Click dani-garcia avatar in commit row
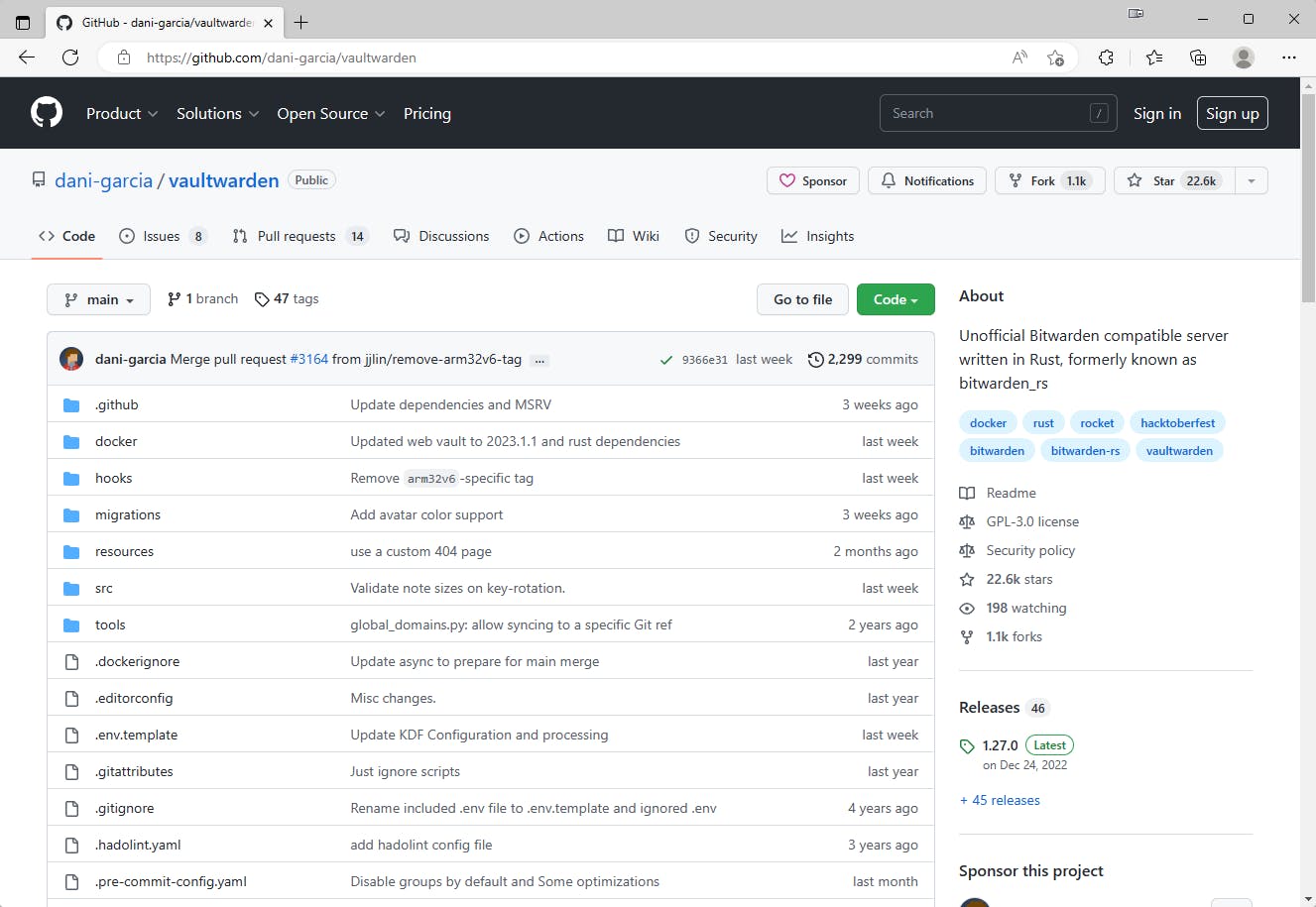Image resolution: width=1316 pixels, height=907 pixels. (x=71, y=359)
